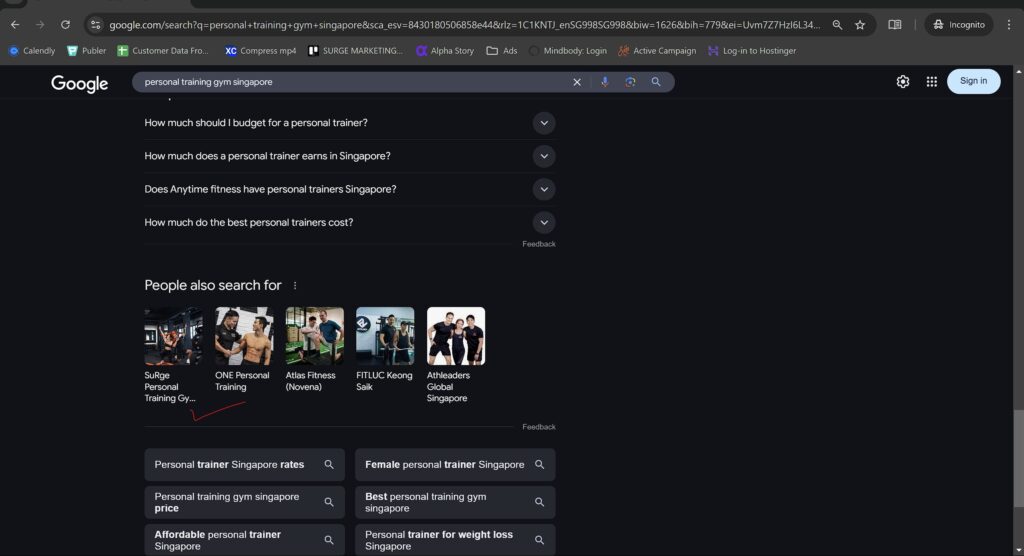1024x556 pixels.
Task: Click the Sign in button
Action: [x=973, y=81]
